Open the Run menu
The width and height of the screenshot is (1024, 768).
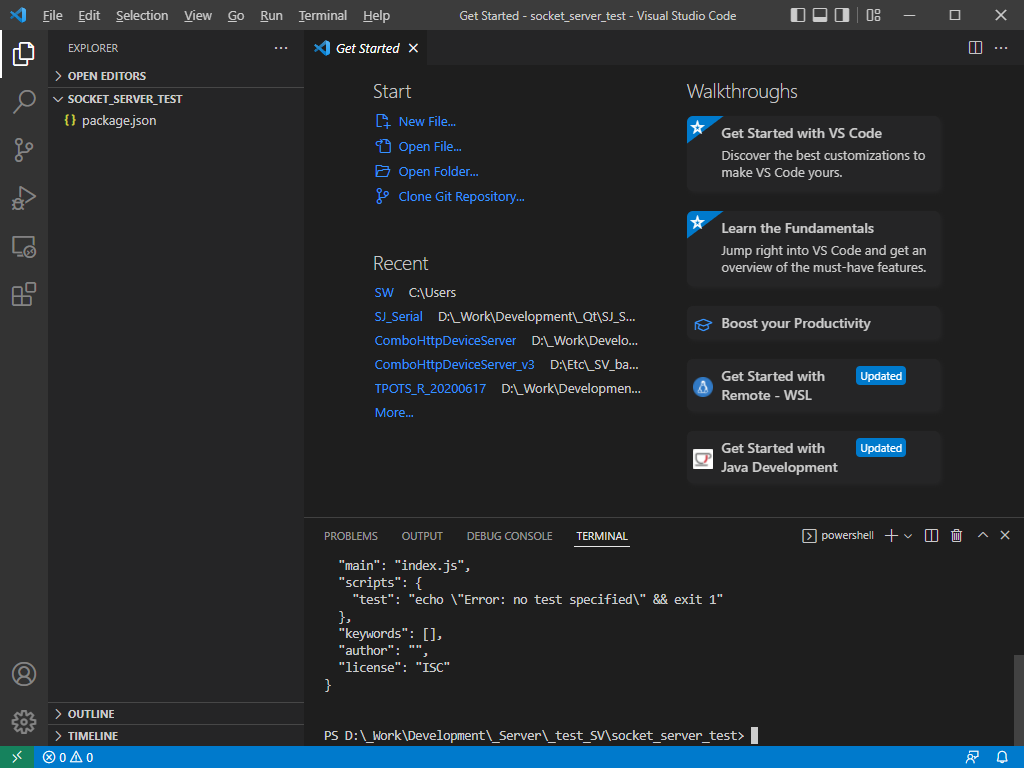(271, 15)
